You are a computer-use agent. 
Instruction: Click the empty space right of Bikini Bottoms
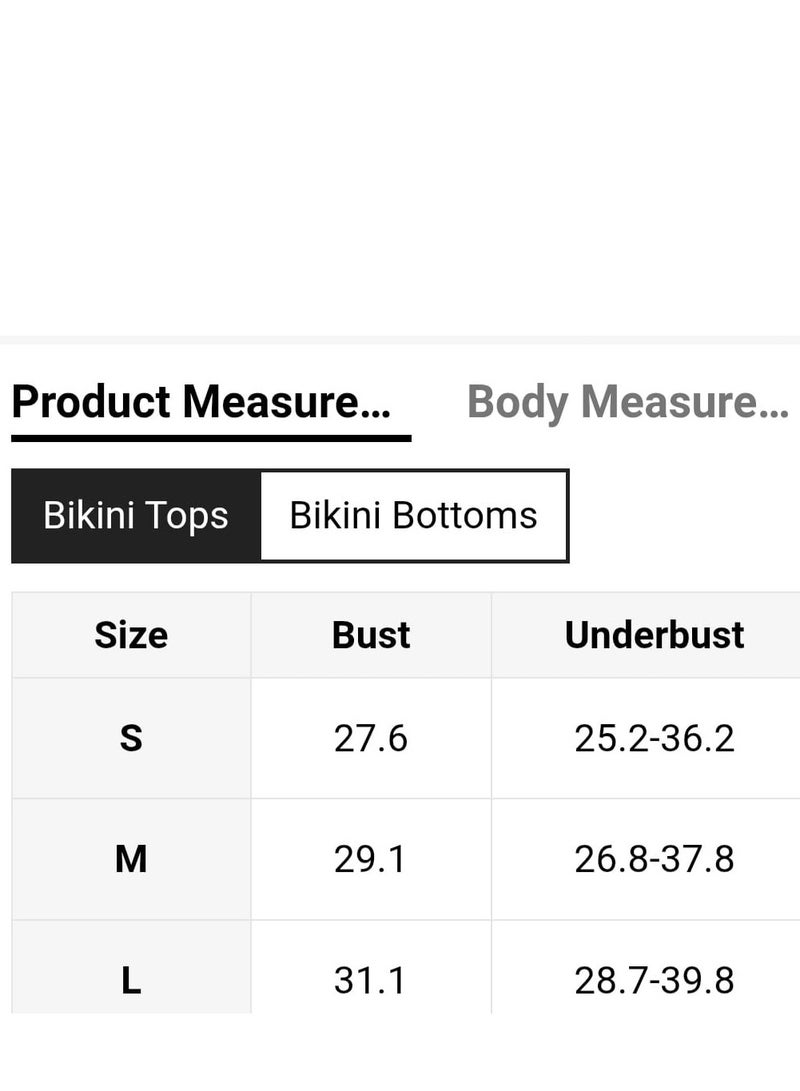(x=685, y=516)
